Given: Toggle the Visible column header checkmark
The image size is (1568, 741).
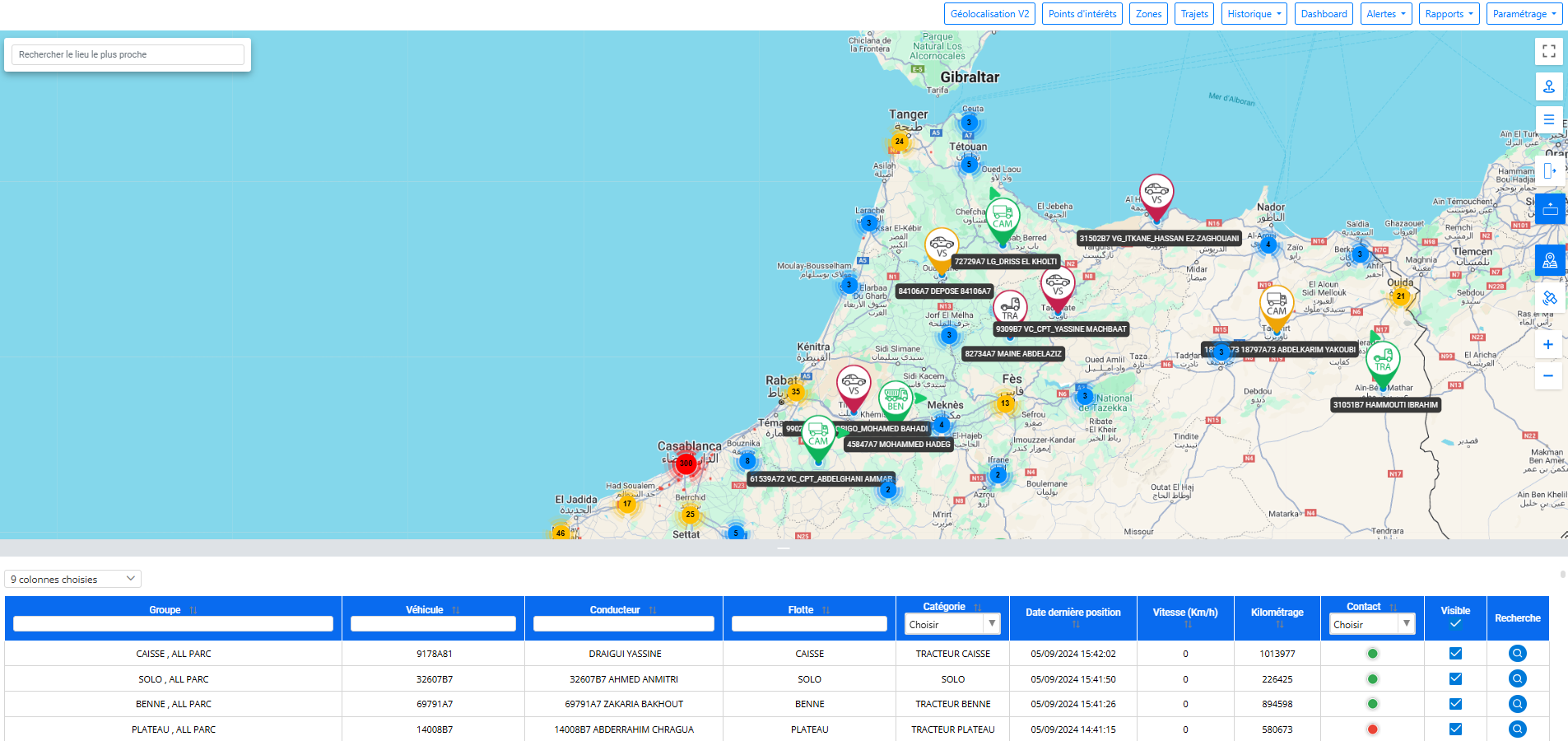Looking at the screenshot, I should (1455, 624).
